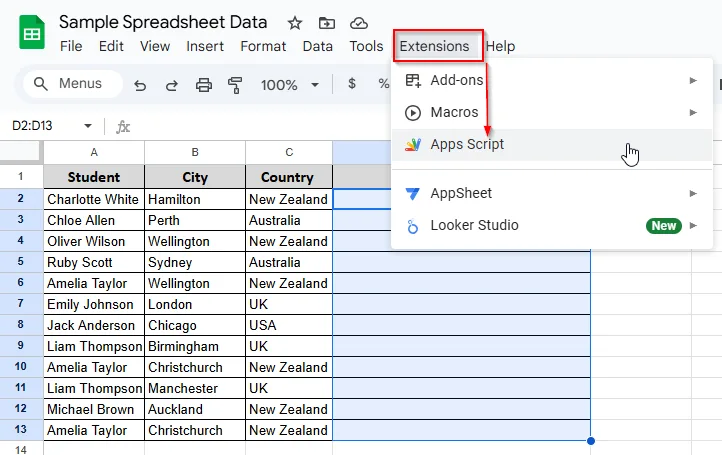Apply currency format with dollar icon

tap(352, 83)
